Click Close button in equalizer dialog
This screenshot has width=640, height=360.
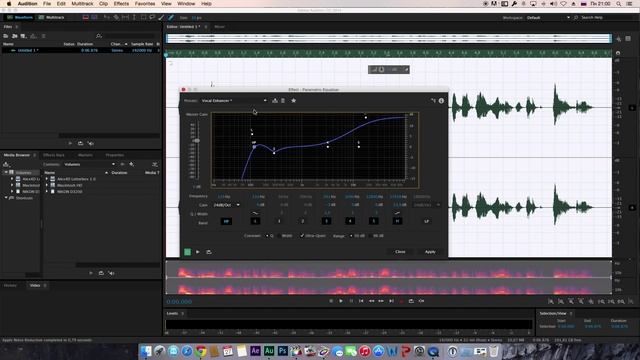pyautogui.click(x=400, y=252)
